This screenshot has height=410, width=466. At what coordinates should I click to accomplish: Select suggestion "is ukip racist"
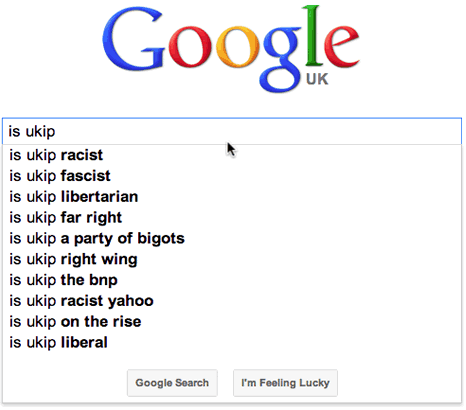232,155
